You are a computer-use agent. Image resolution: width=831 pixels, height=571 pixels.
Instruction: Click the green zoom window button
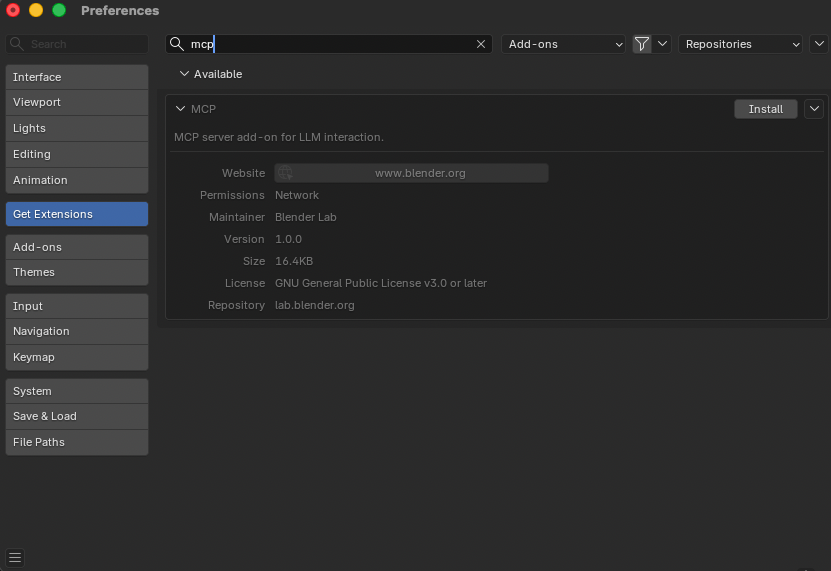59,10
